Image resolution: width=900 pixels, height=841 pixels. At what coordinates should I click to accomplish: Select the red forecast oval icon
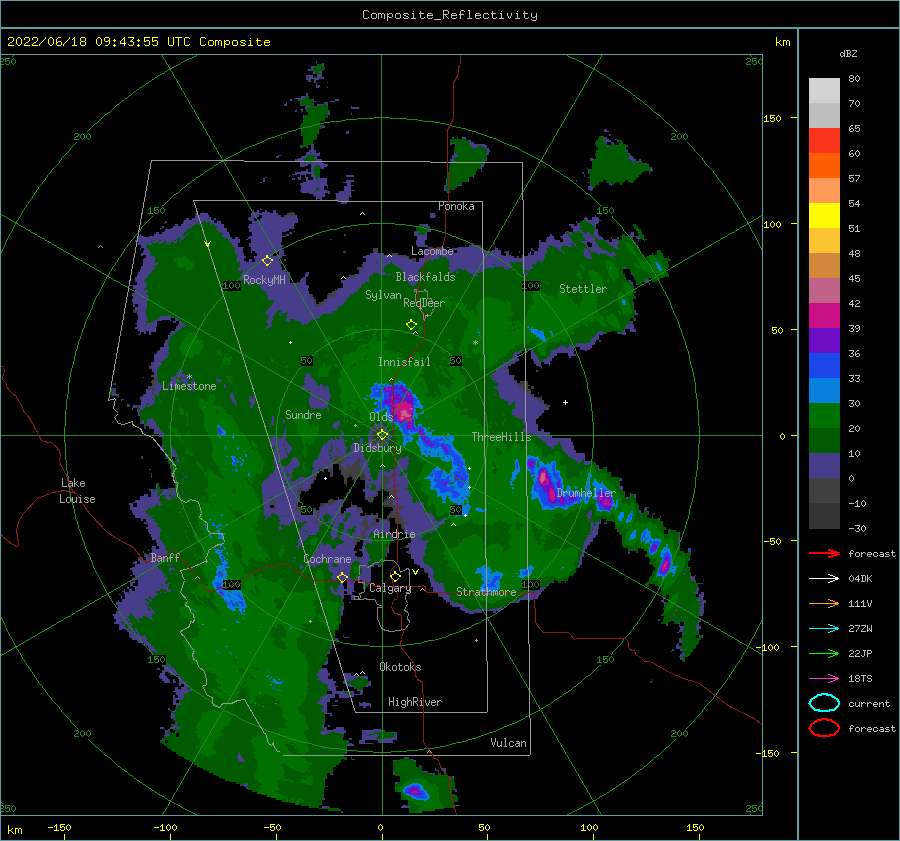824,728
